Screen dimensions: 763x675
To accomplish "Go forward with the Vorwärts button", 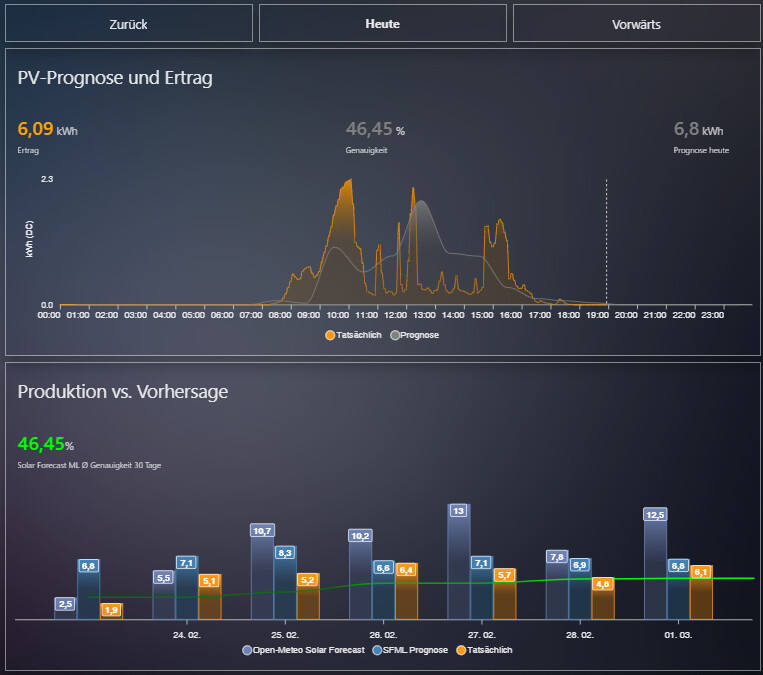I will [636, 23].
